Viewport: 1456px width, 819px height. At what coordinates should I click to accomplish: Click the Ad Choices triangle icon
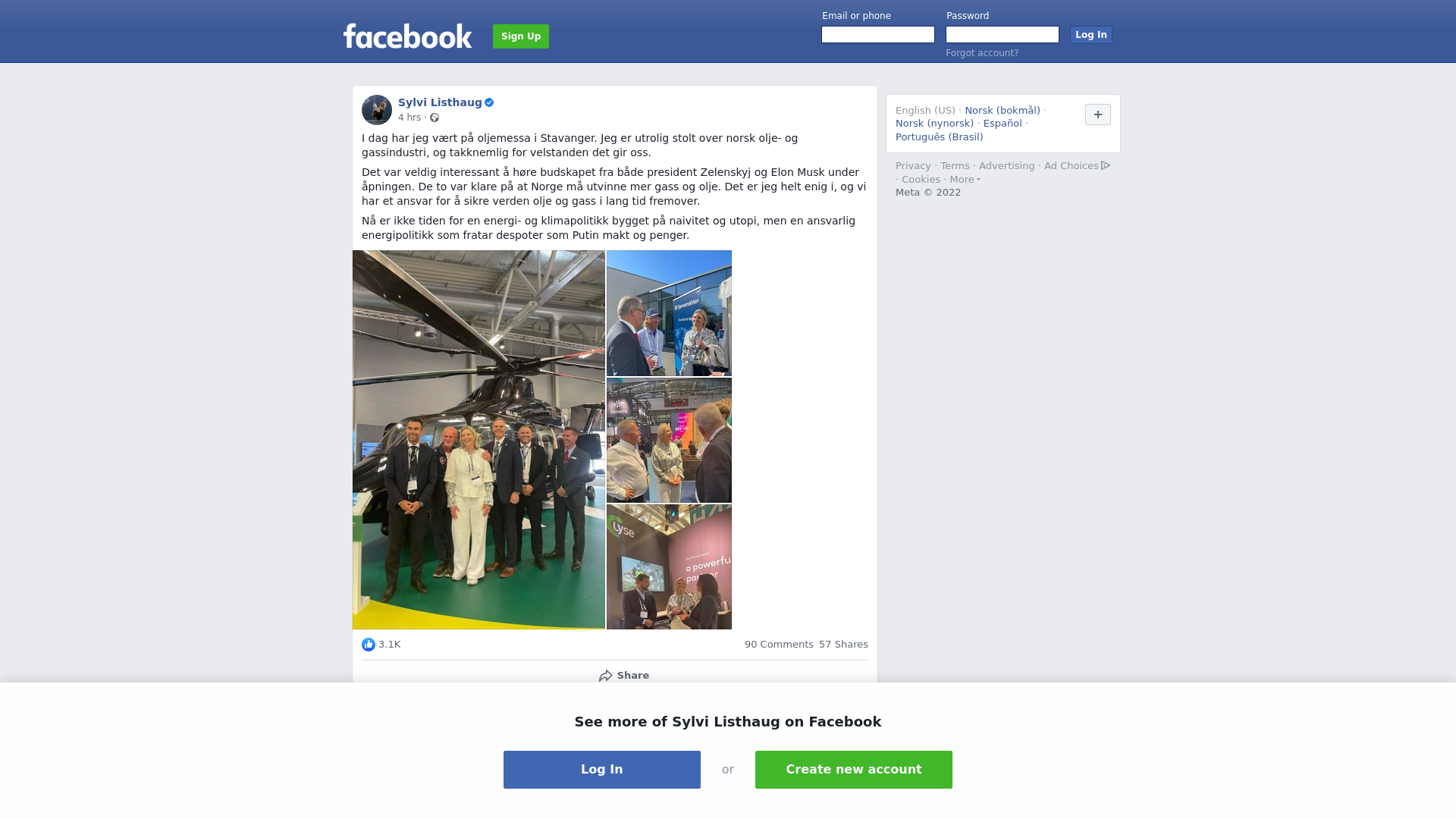pyautogui.click(x=1106, y=165)
